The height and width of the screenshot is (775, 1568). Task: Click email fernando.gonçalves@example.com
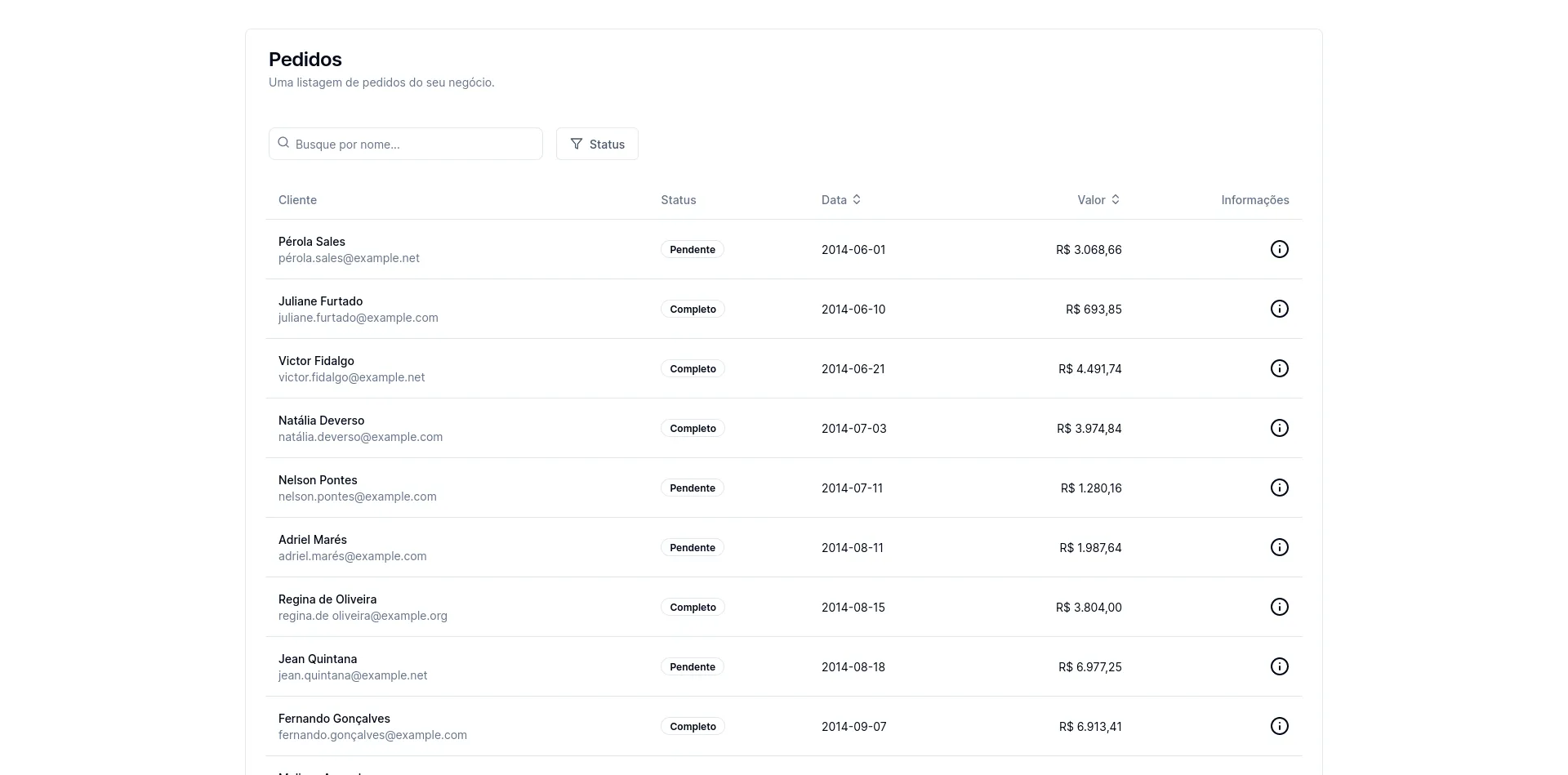pos(372,735)
